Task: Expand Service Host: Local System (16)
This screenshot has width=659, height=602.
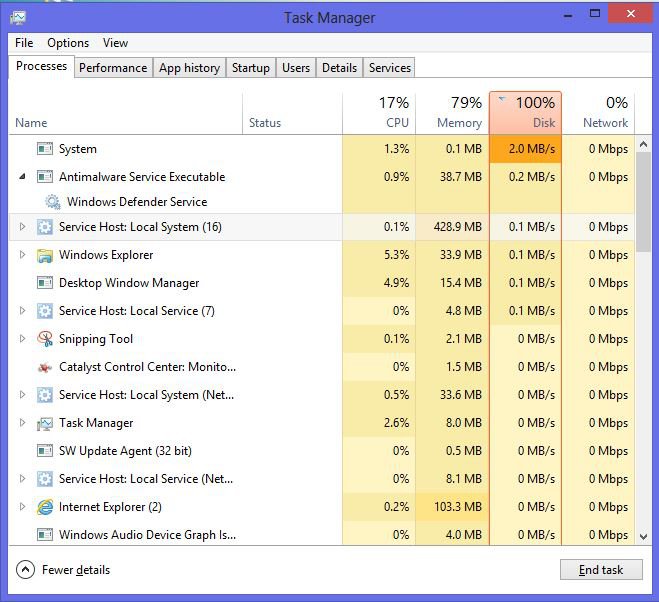Action: (x=22, y=227)
